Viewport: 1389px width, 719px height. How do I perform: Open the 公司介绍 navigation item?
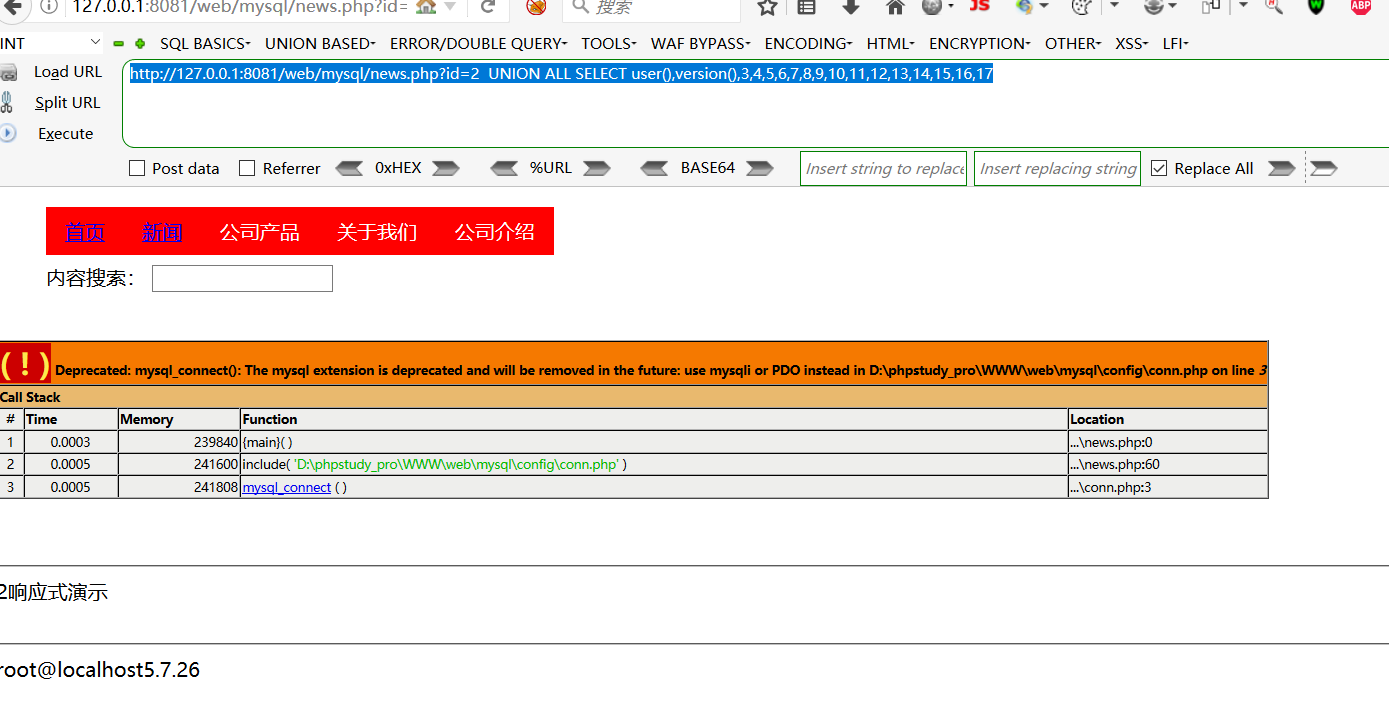[x=495, y=232]
